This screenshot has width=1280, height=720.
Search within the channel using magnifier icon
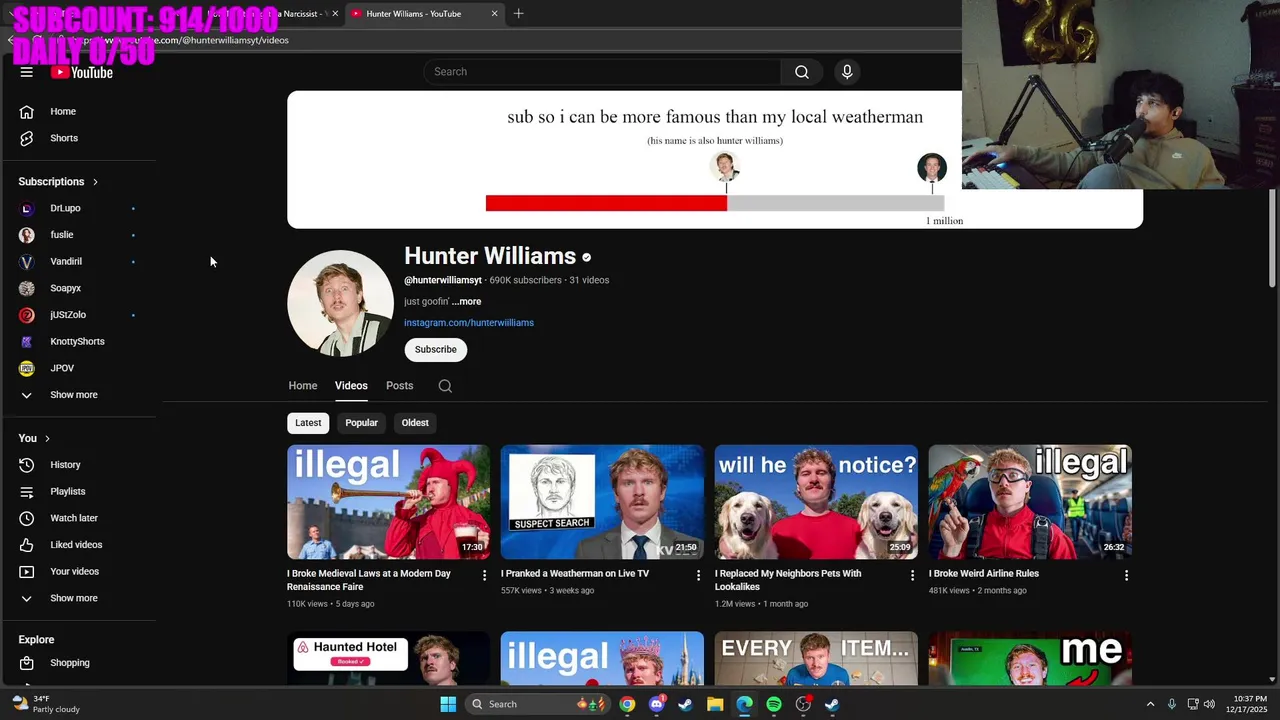pos(445,386)
